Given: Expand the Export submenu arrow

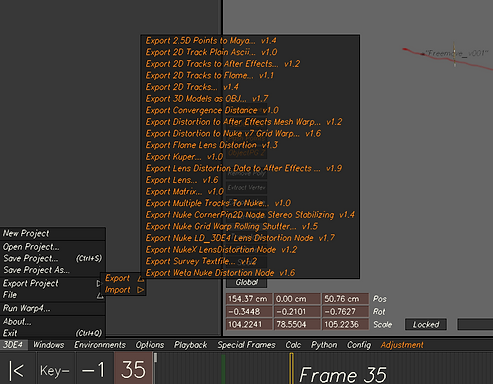Looking at the screenshot, I should [x=141, y=278].
